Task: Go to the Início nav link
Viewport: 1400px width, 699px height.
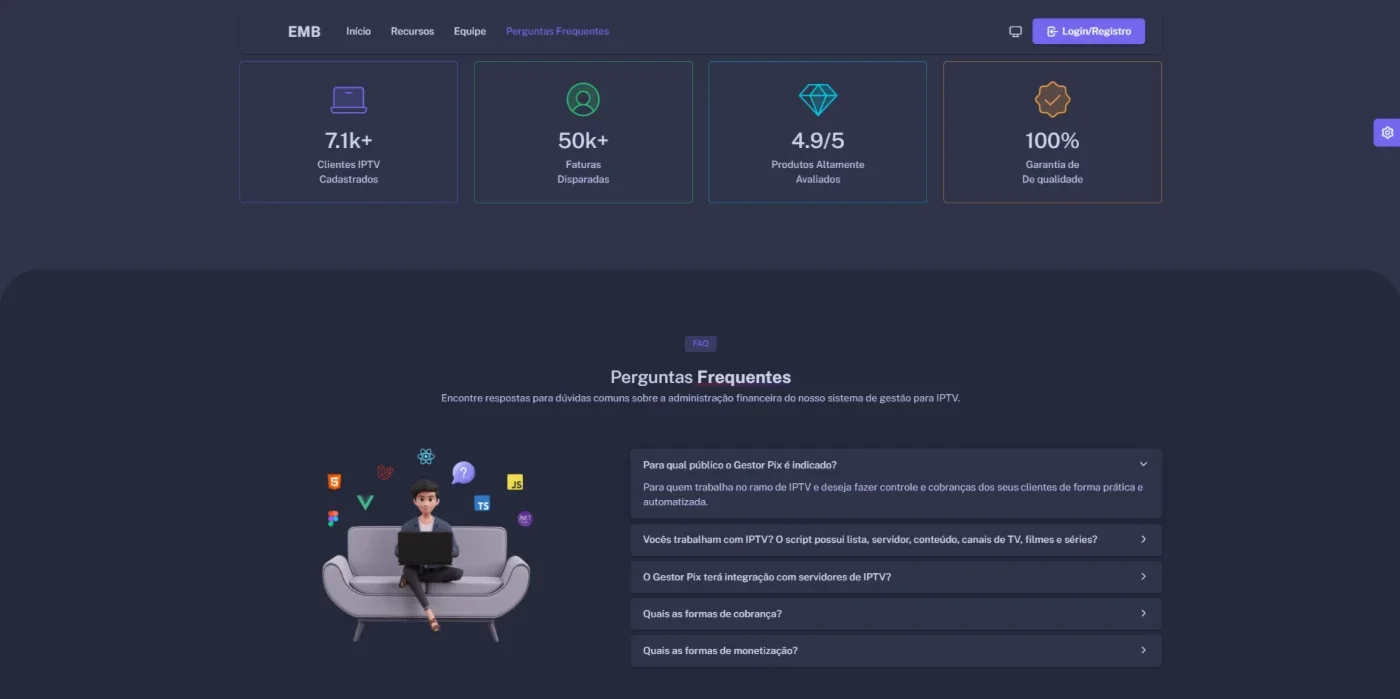Action: coord(358,31)
